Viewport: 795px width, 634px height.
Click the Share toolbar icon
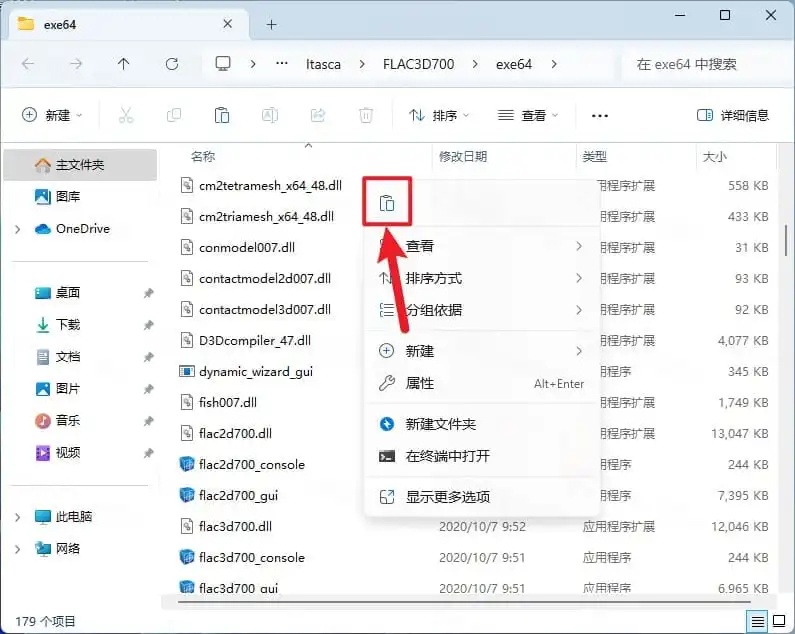point(318,116)
